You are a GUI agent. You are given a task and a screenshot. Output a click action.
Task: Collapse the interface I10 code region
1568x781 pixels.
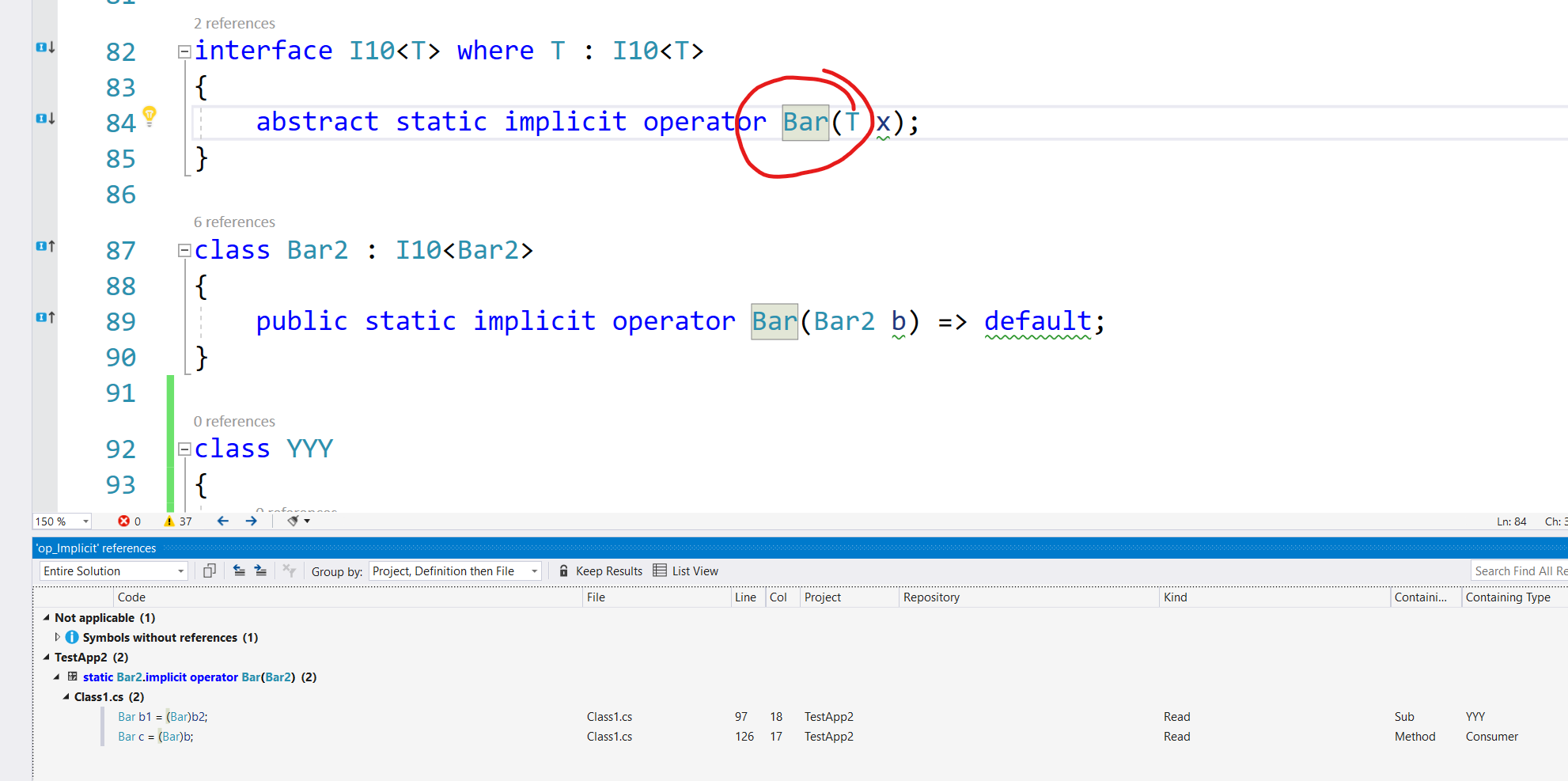click(x=184, y=50)
